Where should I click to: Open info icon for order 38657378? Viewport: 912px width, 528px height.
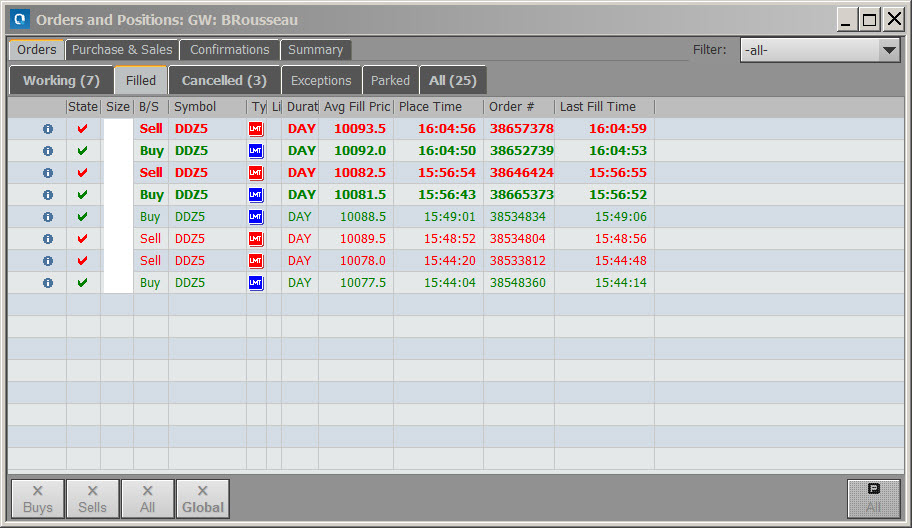pos(48,129)
